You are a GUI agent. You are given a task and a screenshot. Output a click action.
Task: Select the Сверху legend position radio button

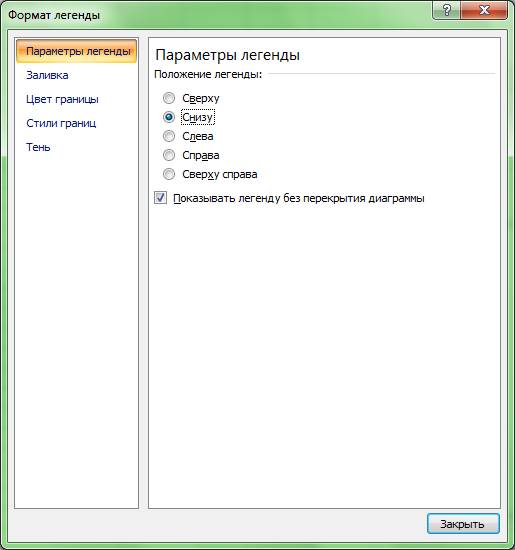pos(169,98)
